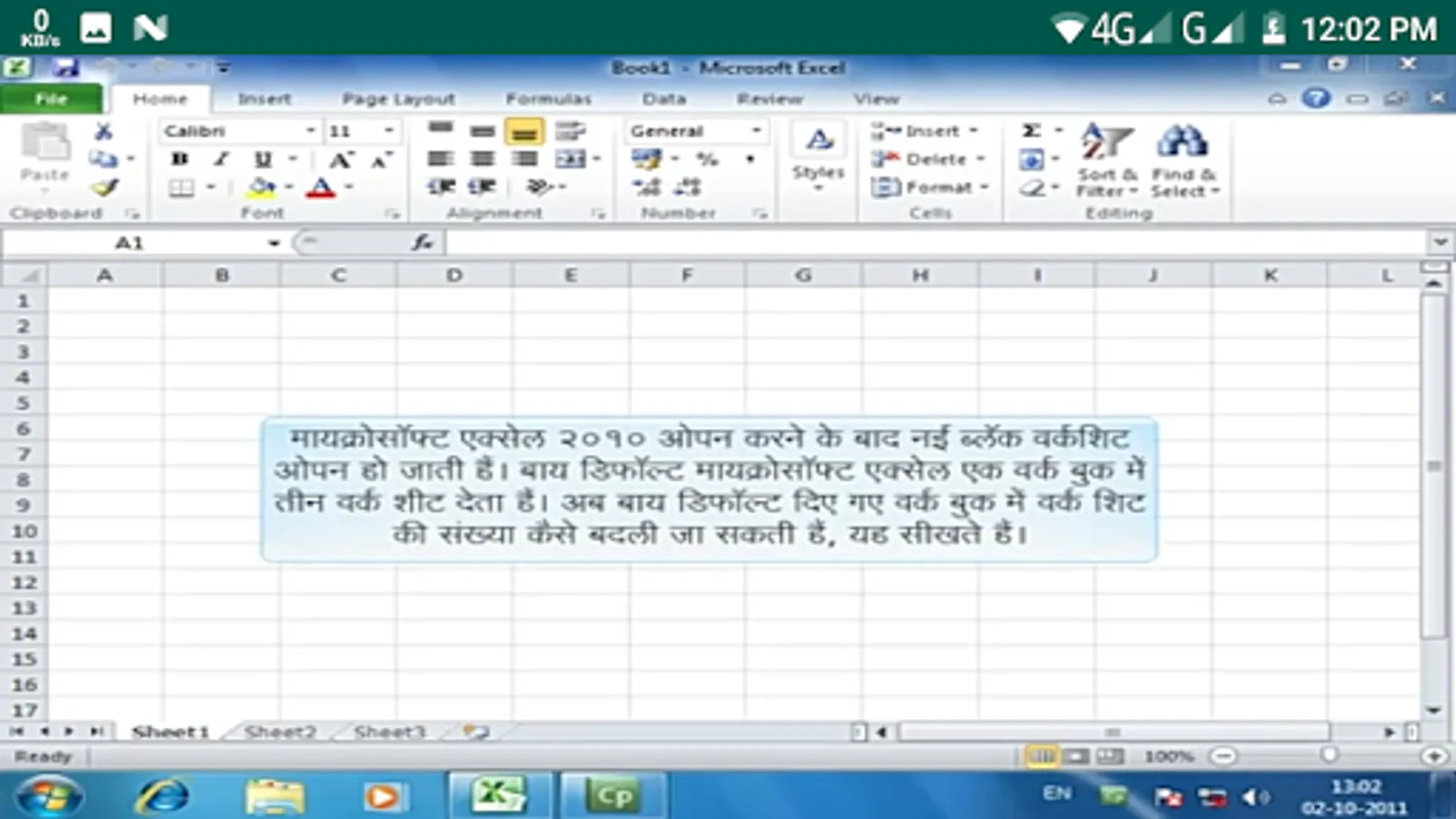This screenshot has height=819, width=1456.
Task: Open Windows Media Player from taskbar
Action: [383, 797]
